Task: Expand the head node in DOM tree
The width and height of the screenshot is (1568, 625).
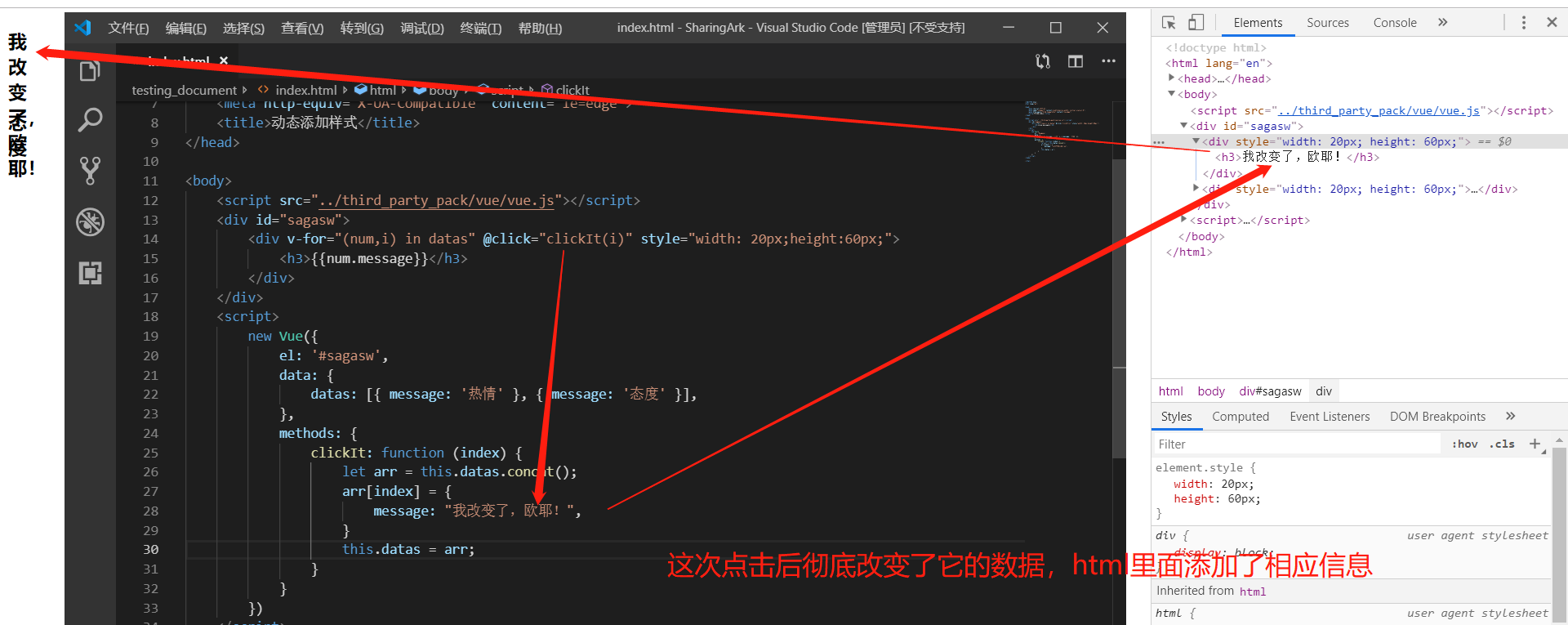Action: coord(1172,78)
